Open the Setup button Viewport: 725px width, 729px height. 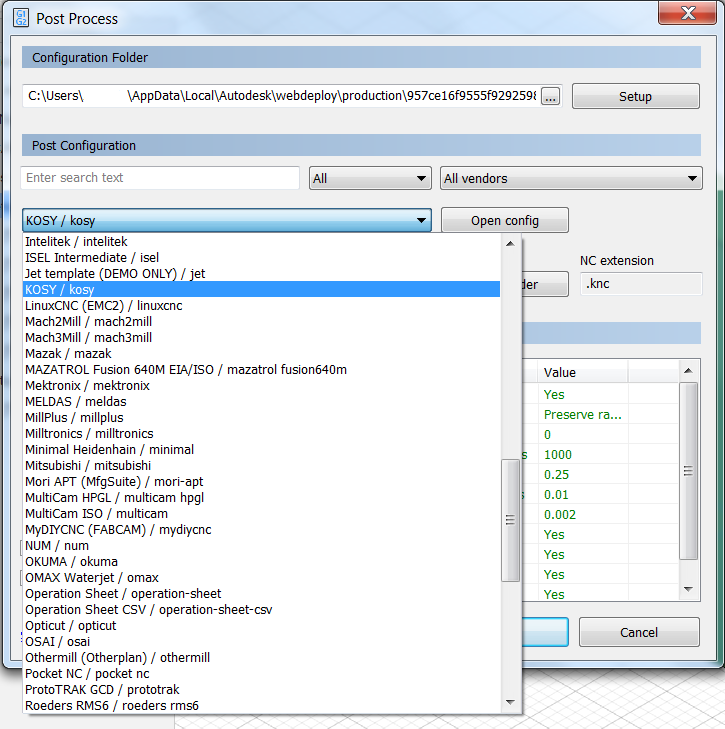635,97
